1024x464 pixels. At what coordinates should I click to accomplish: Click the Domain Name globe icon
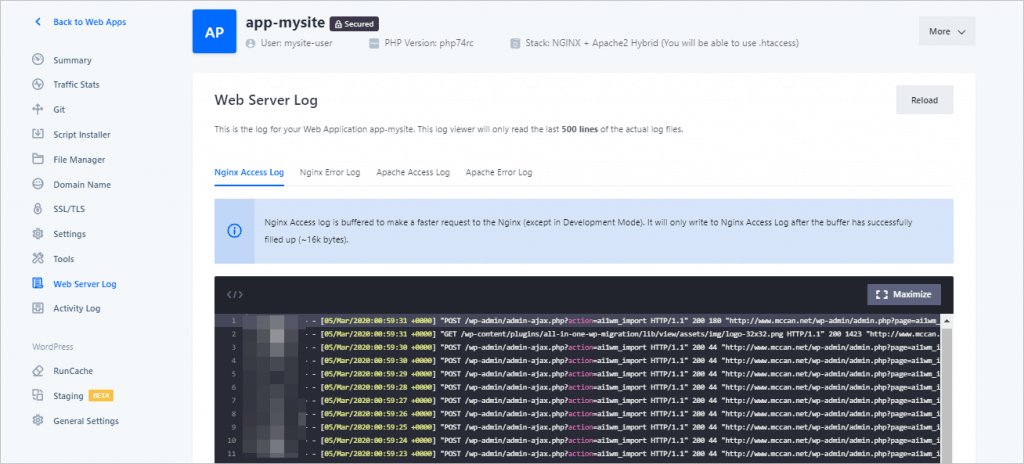coord(38,184)
